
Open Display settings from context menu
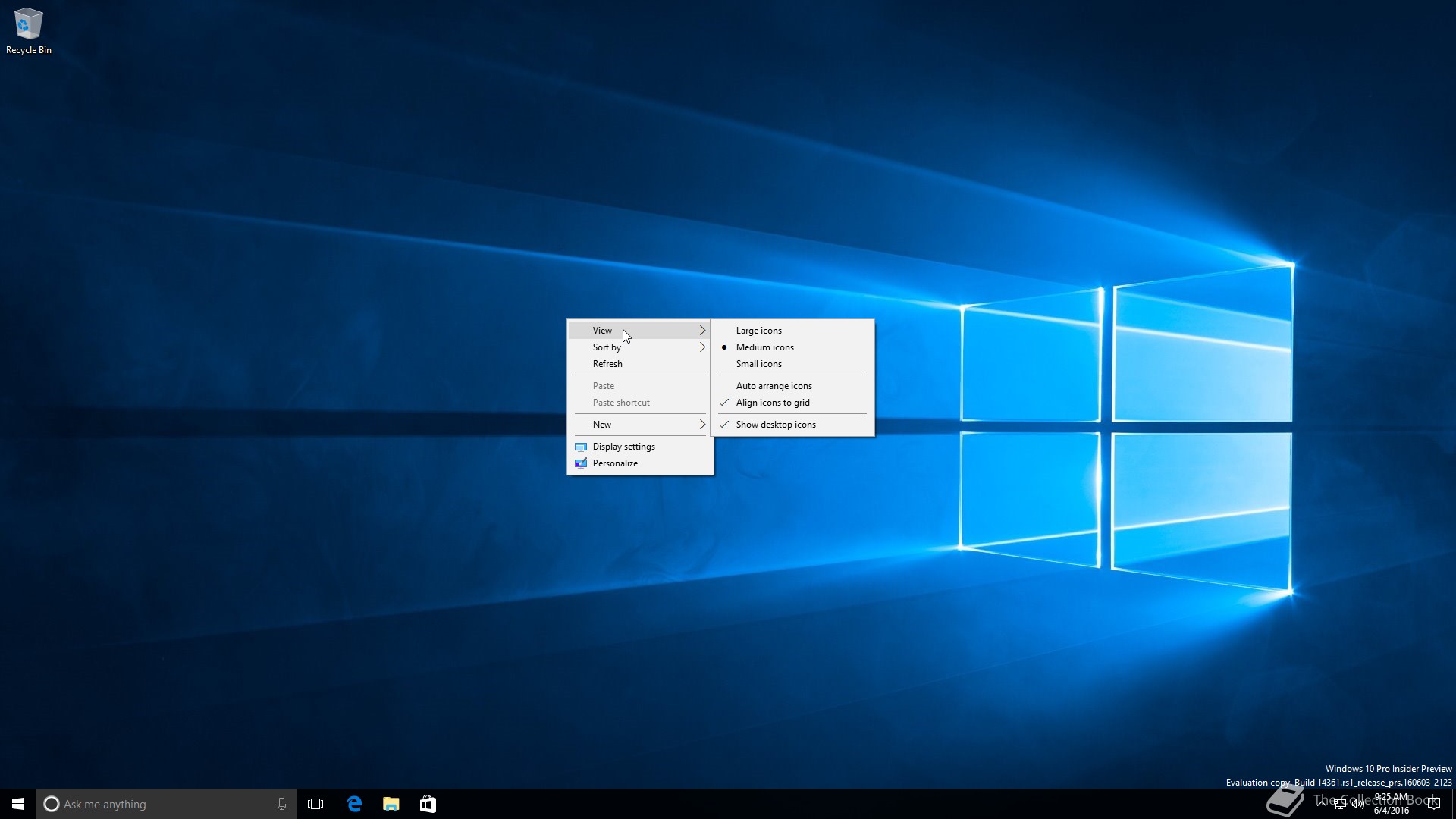(623, 446)
